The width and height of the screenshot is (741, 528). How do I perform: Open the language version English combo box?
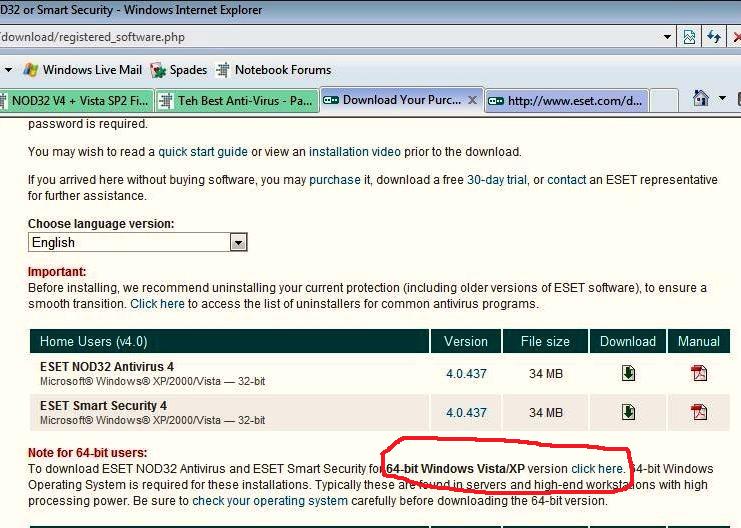(x=138, y=242)
